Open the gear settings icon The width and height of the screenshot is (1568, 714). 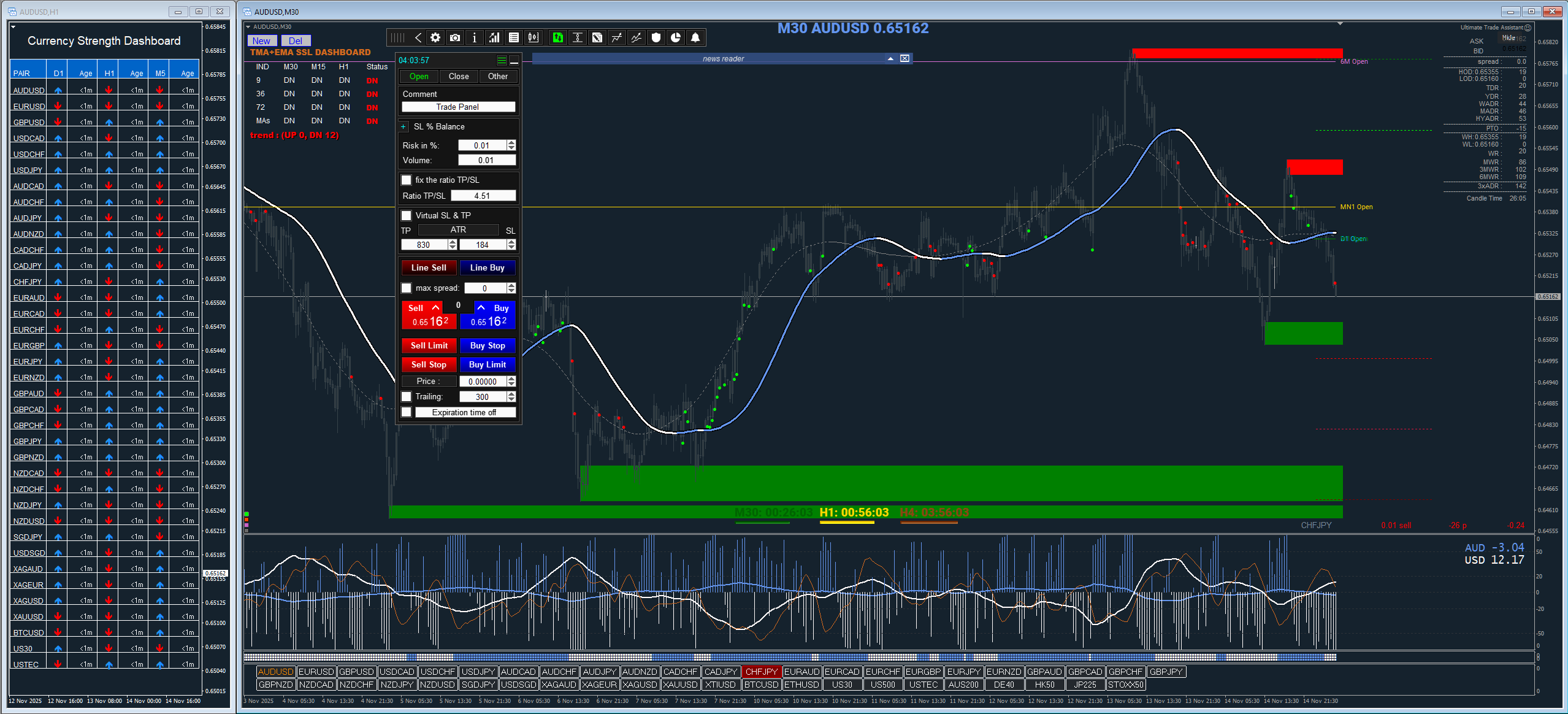click(435, 38)
